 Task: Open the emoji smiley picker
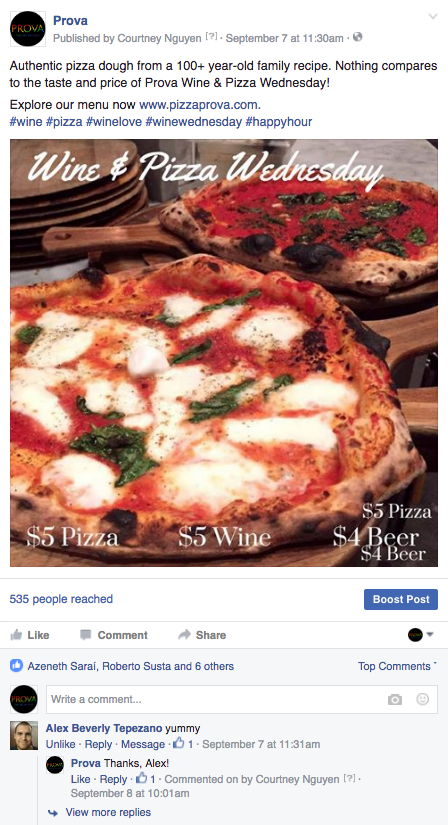[x=422, y=699]
